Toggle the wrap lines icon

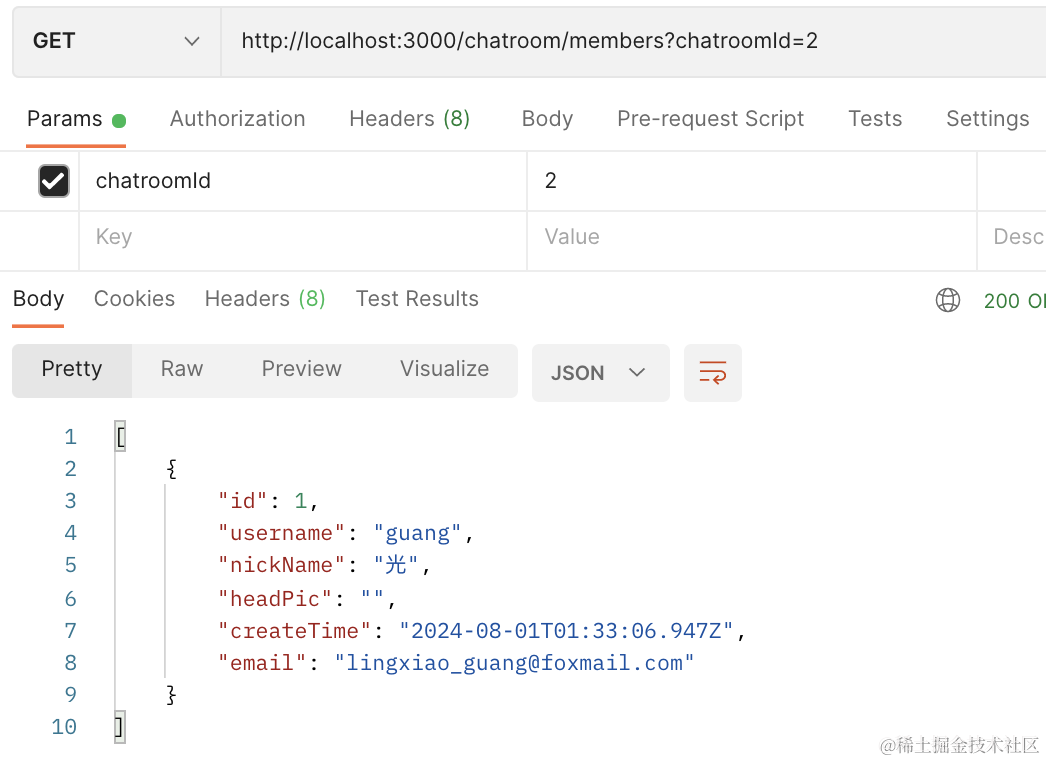(713, 373)
